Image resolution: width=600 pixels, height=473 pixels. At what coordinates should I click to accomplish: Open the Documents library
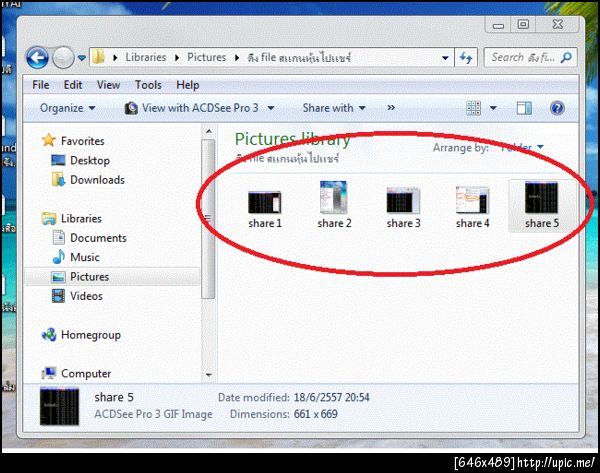pyautogui.click(x=98, y=238)
